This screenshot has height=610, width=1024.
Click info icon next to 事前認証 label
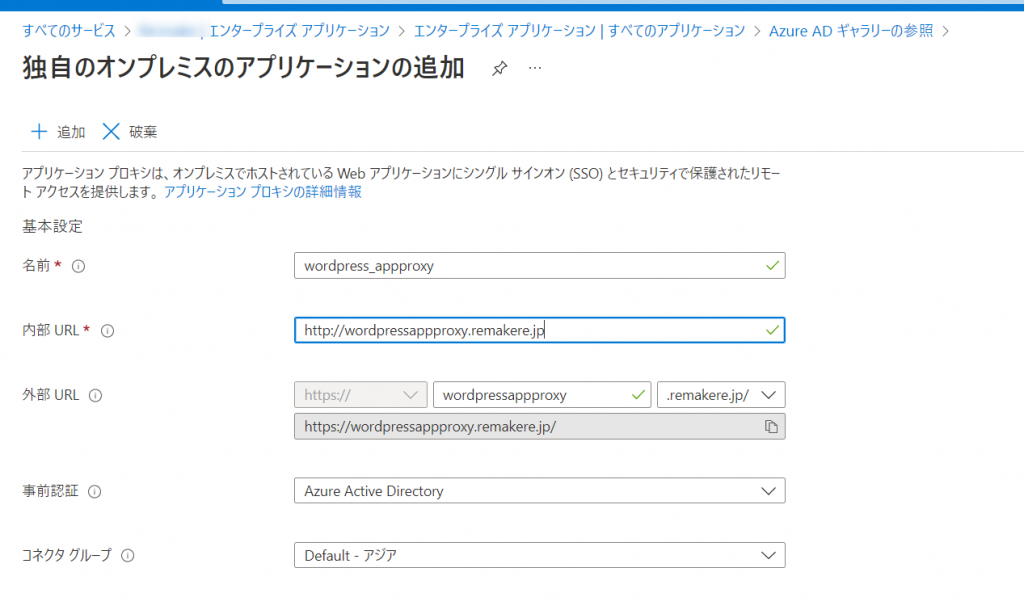[x=95, y=492]
